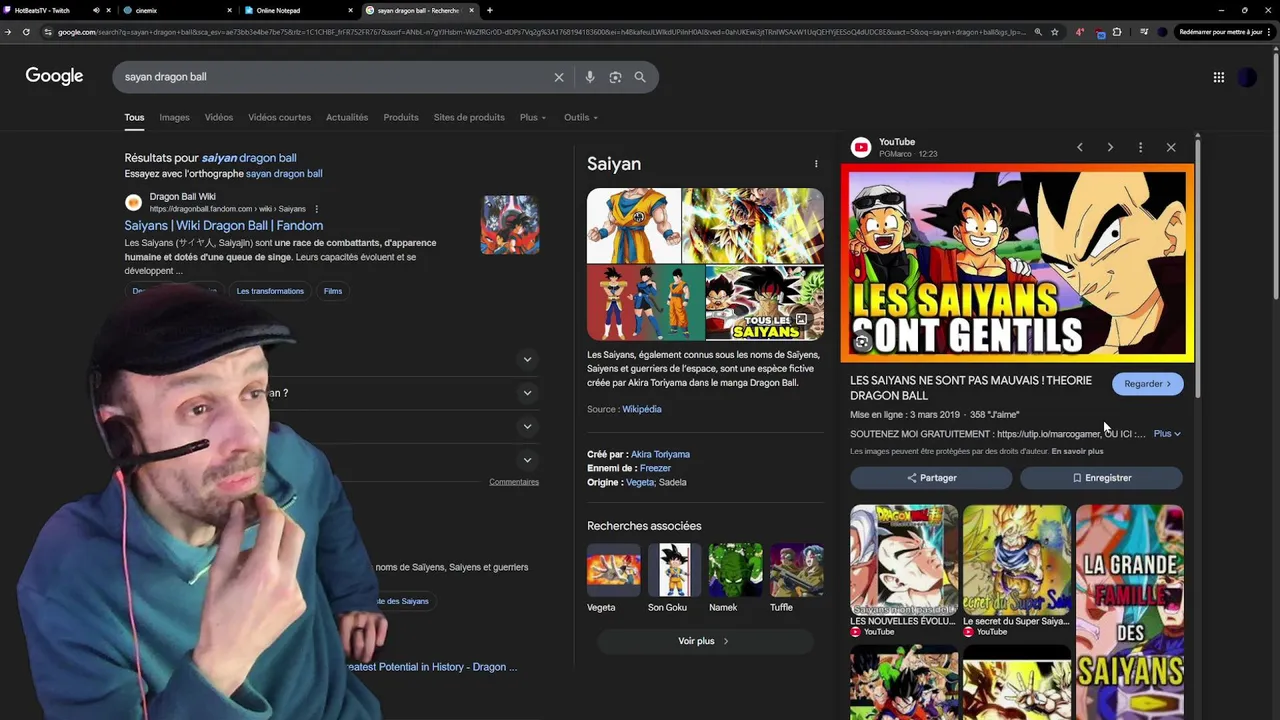The width and height of the screenshot is (1280, 720).
Task: Select the Produits search tab
Action: pyautogui.click(x=401, y=118)
